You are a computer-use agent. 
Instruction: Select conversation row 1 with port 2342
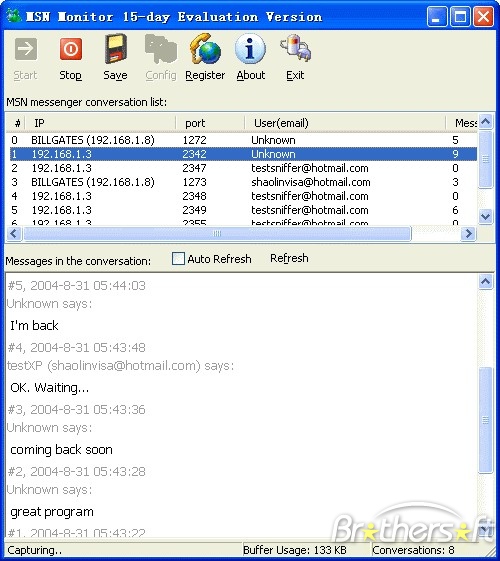click(x=242, y=154)
